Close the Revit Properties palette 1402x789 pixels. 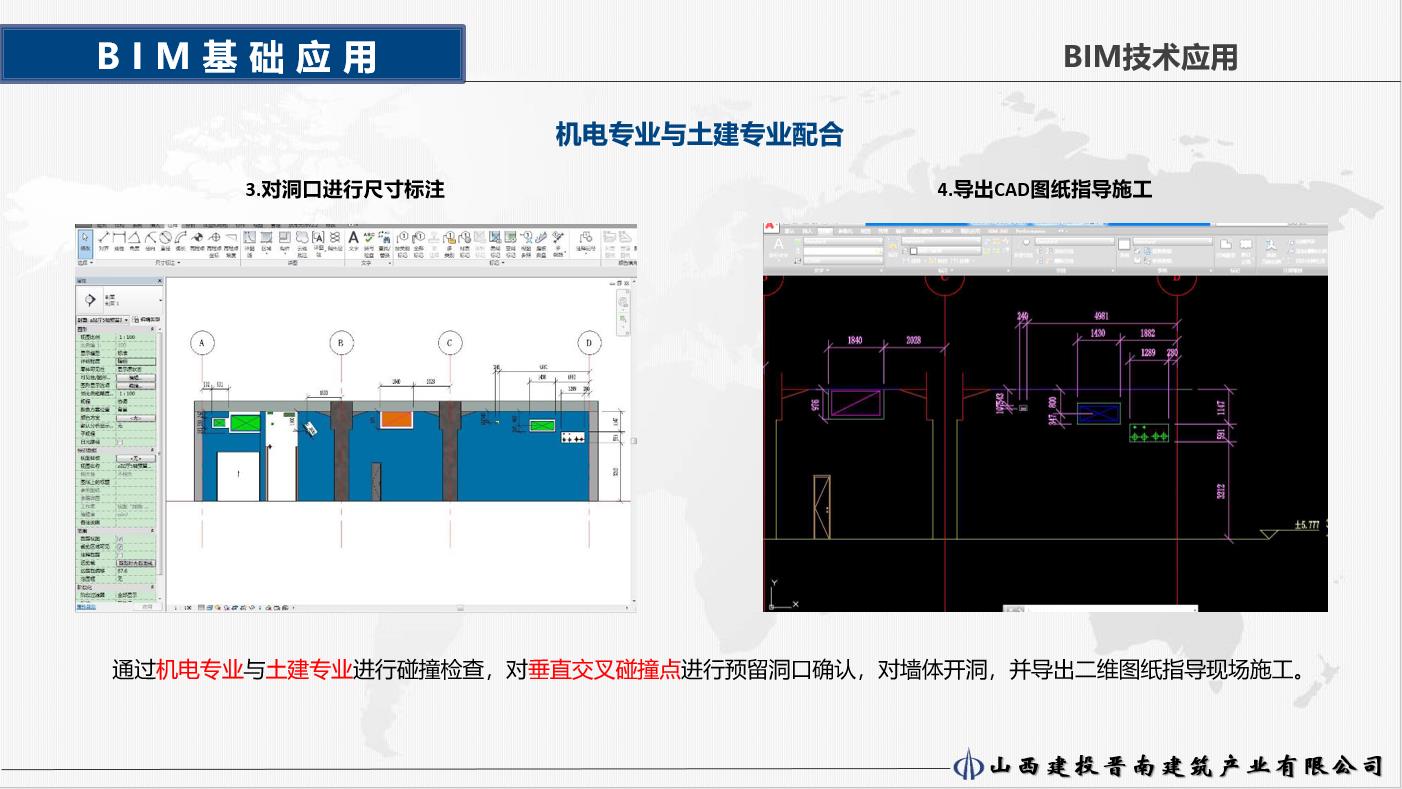click(x=160, y=281)
